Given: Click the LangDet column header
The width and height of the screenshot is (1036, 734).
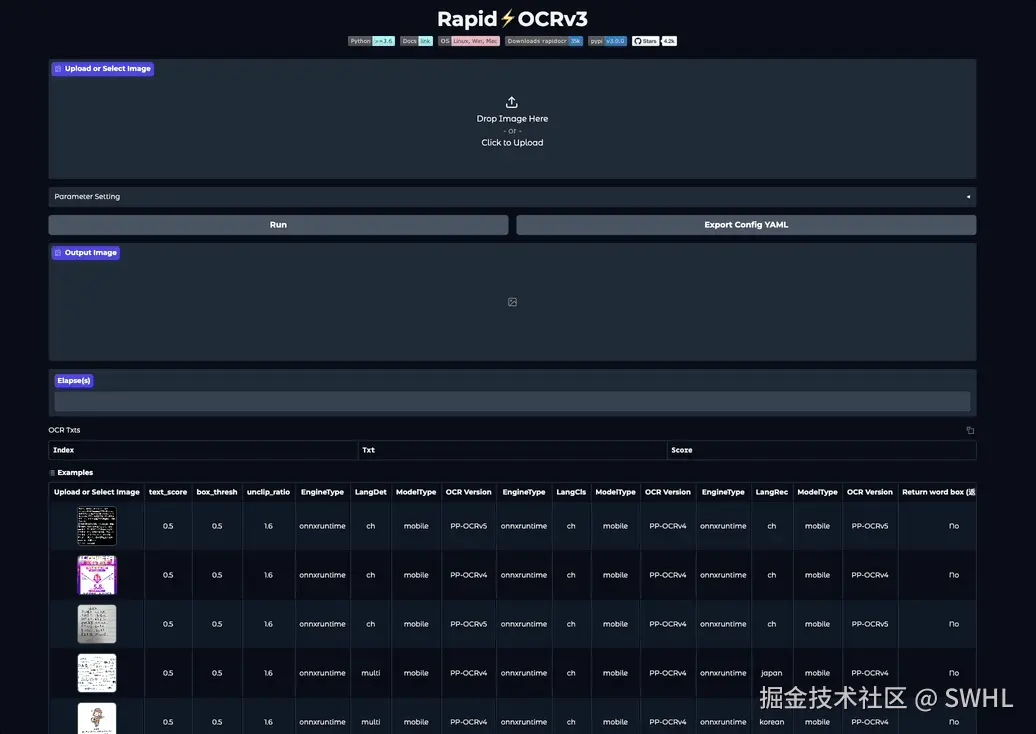Looking at the screenshot, I should (x=371, y=492).
